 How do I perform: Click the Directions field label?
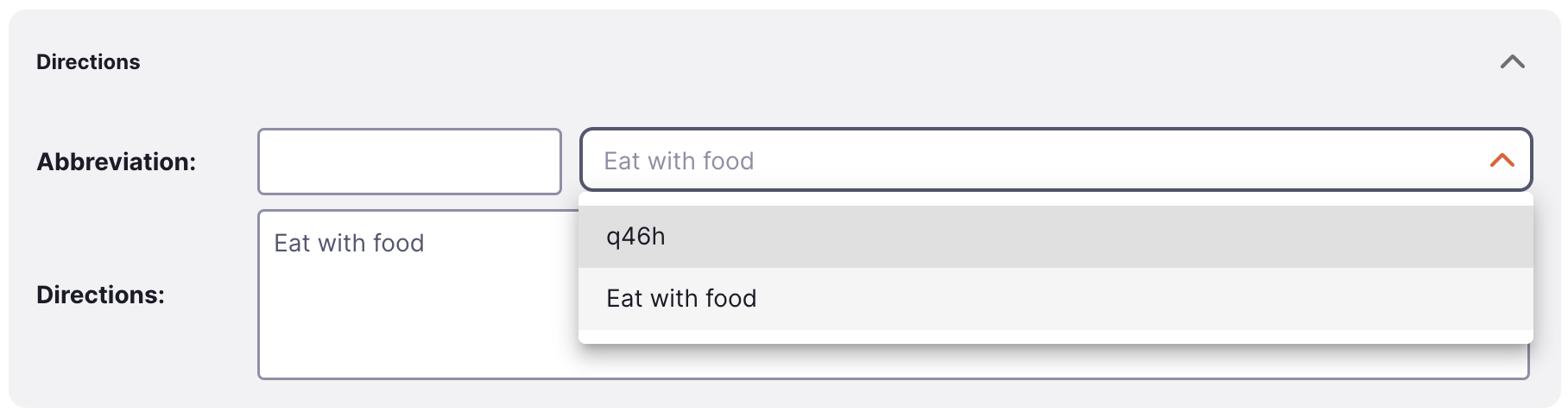(100, 295)
